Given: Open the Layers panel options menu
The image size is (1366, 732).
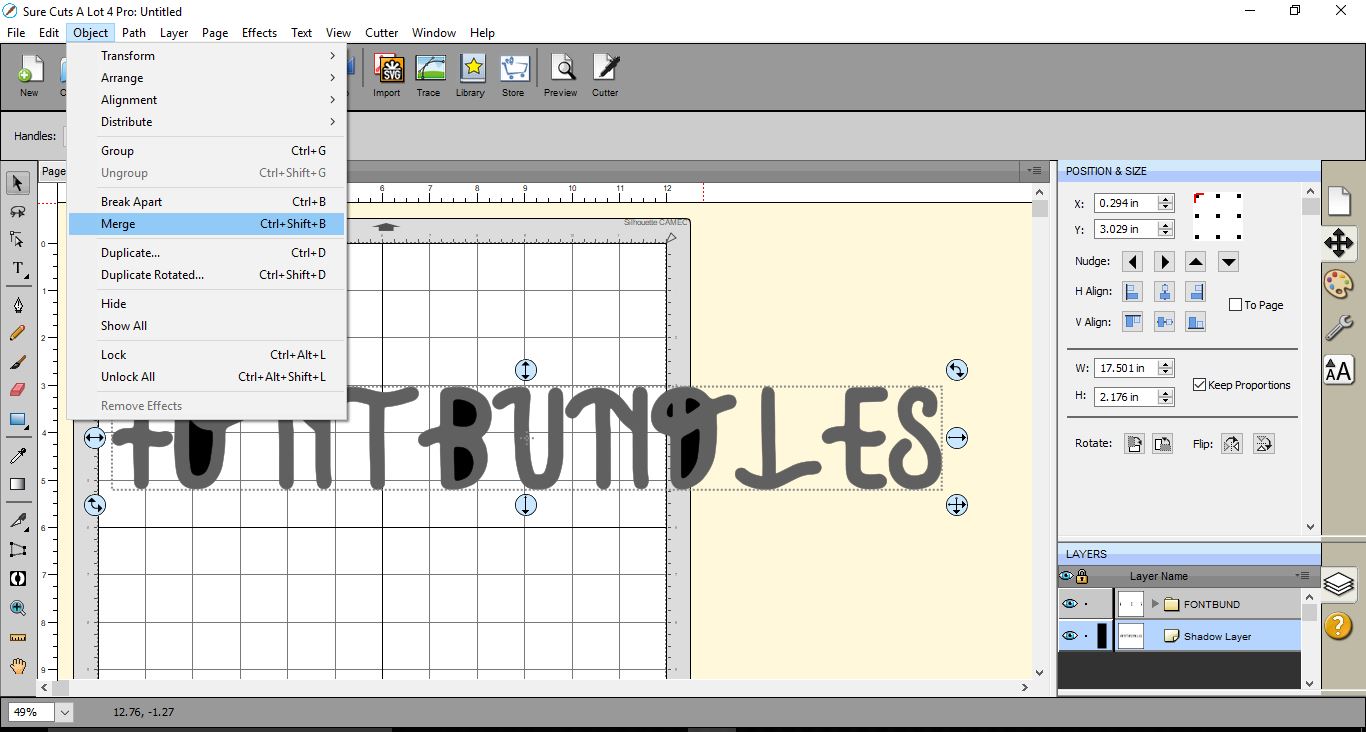Looking at the screenshot, I should coord(1304,576).
